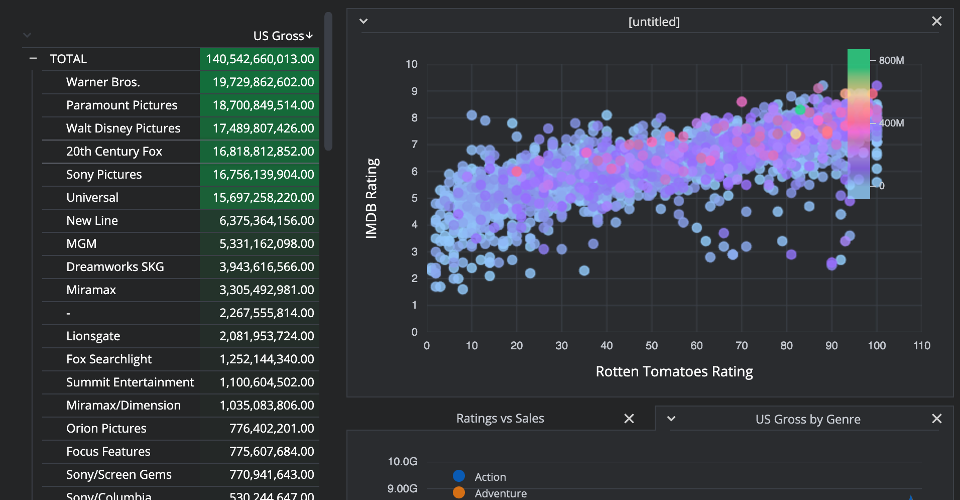This screenshot has width=960, height=500.
Task: Click the table's vertical scrollbar thumb
Action: tap(328, 81)
